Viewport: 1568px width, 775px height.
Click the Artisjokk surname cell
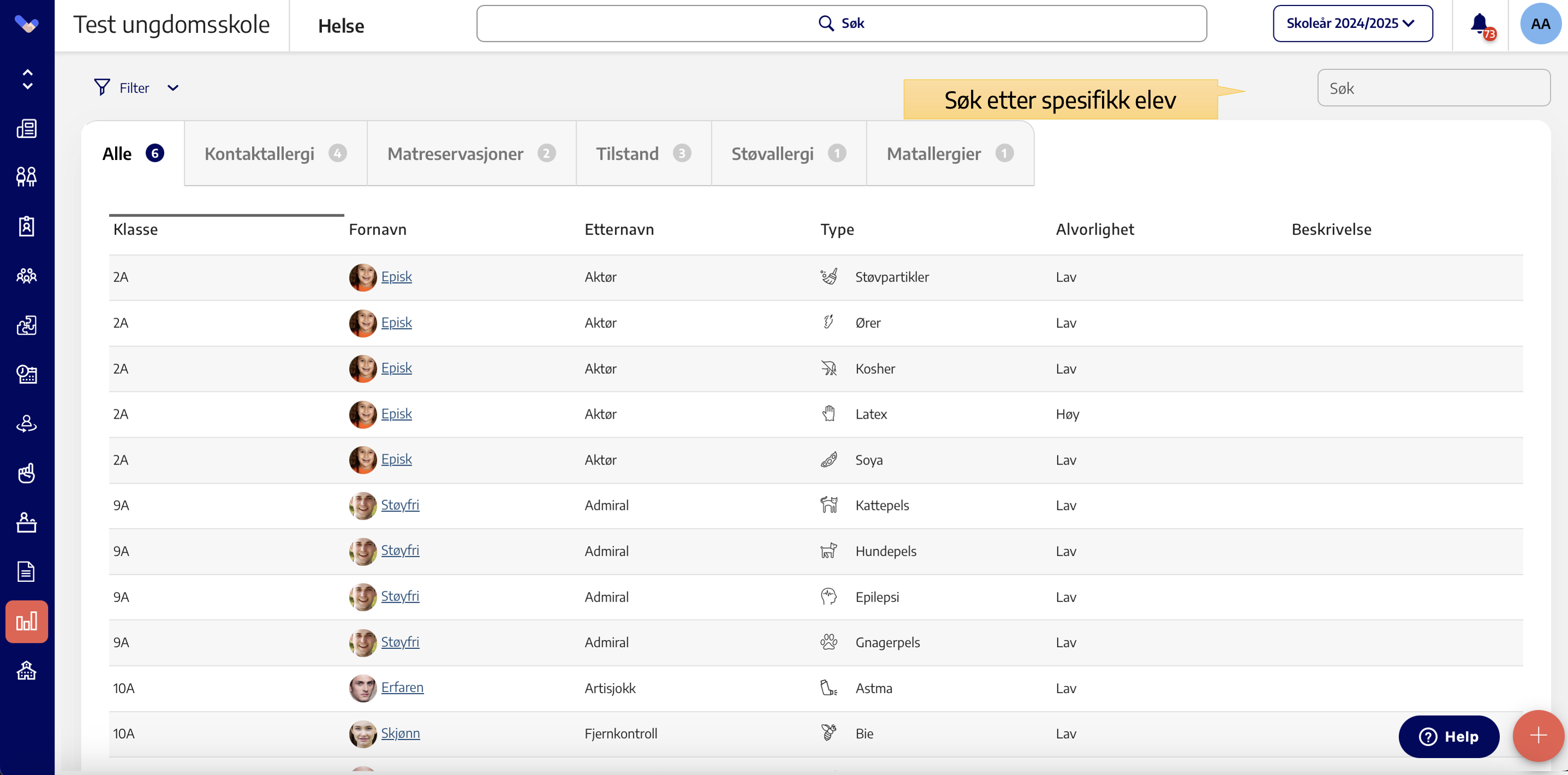pyautogui.click(x=610, y=688)
